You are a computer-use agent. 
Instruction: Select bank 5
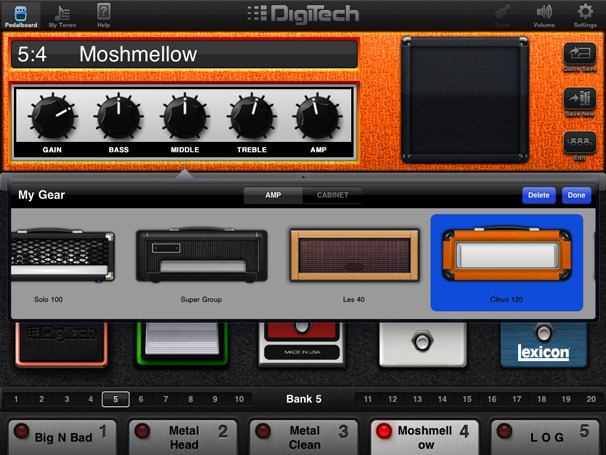tap(116, 399)
